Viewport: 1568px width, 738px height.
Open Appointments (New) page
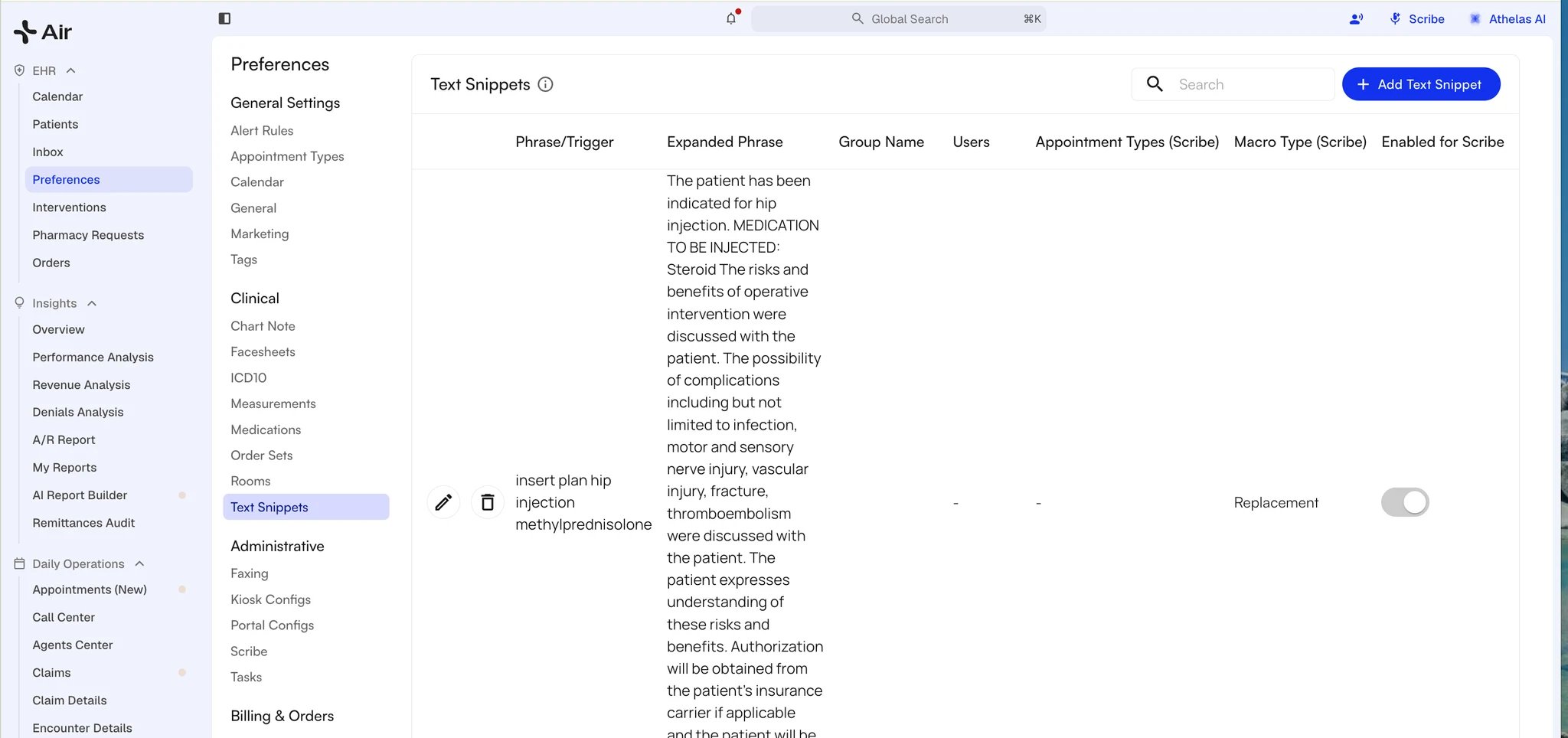click(x=90, y=589)
